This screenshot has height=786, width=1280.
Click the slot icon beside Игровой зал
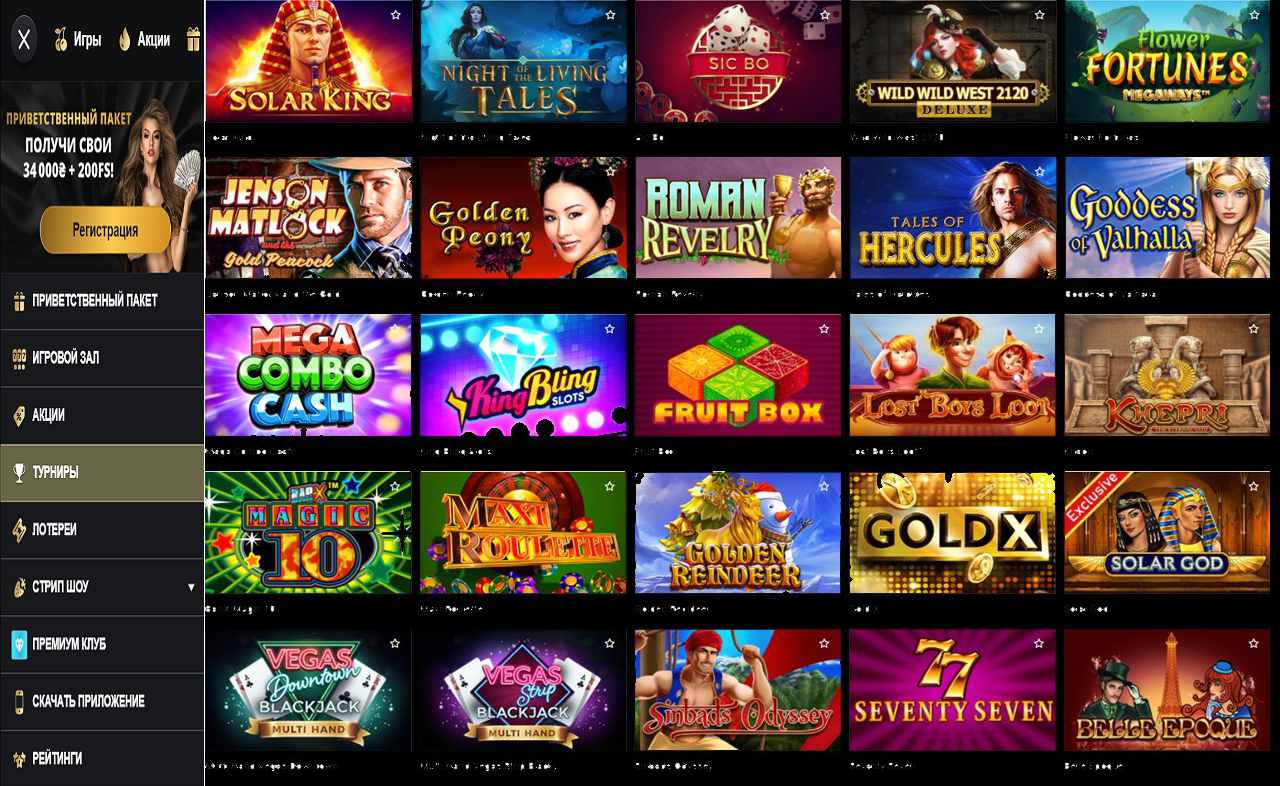(19, 357)
